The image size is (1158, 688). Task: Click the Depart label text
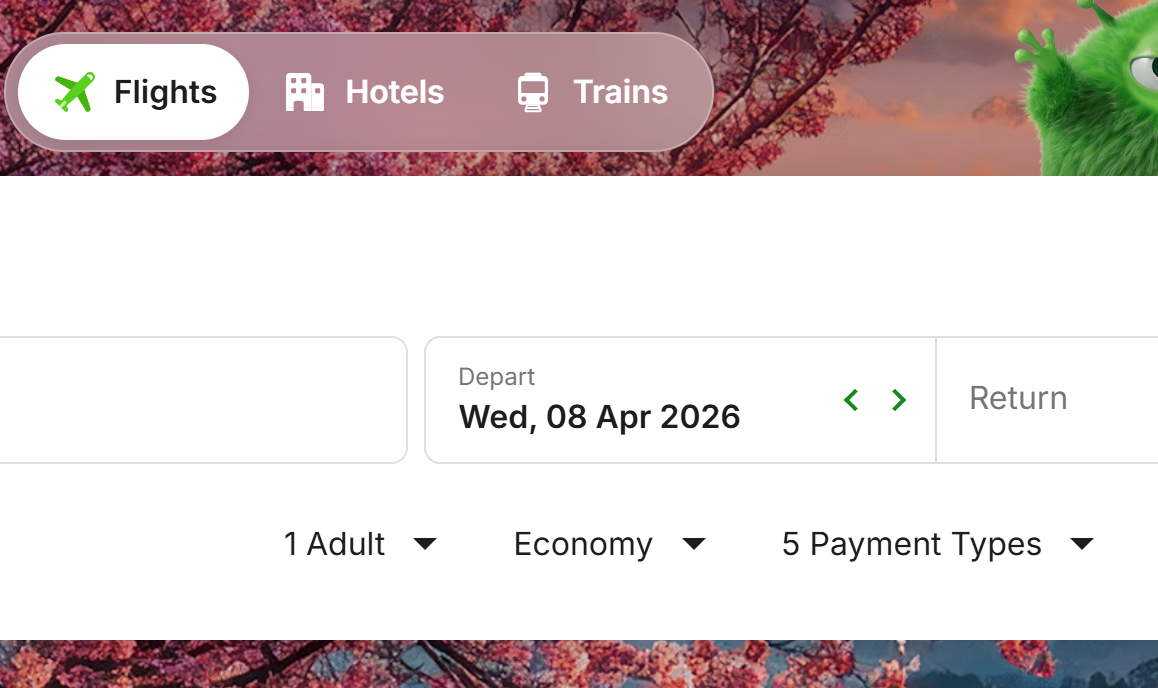pyautogui.click(x=497, y=377)
